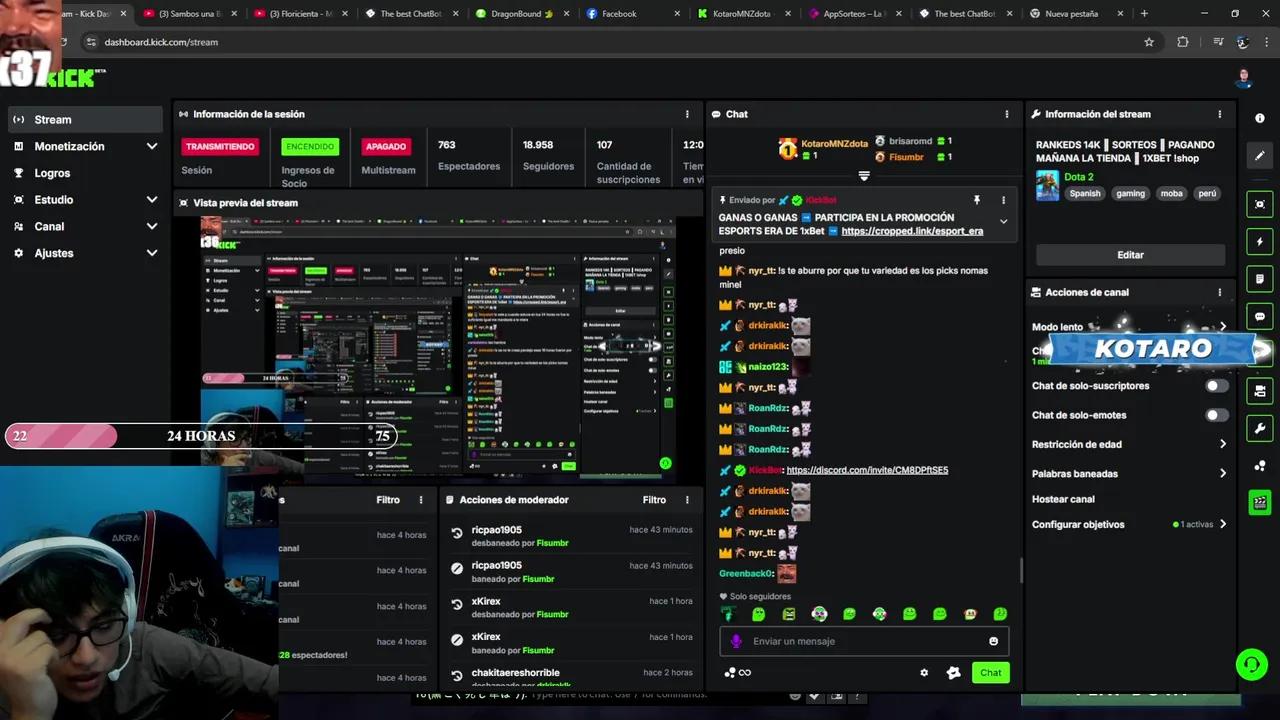Collapse the chat leaderboard with the down arrow
This screenshot has width=1280, height=720.
click(x=864, y=176)
